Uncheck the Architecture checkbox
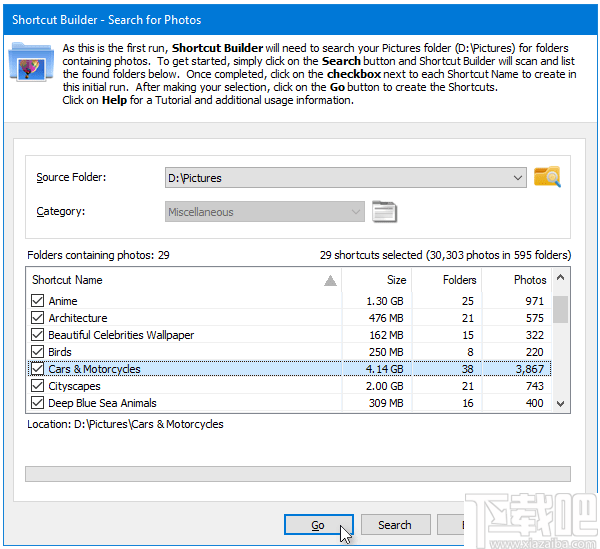The image size is (600, 549). (x=38, y=318)
